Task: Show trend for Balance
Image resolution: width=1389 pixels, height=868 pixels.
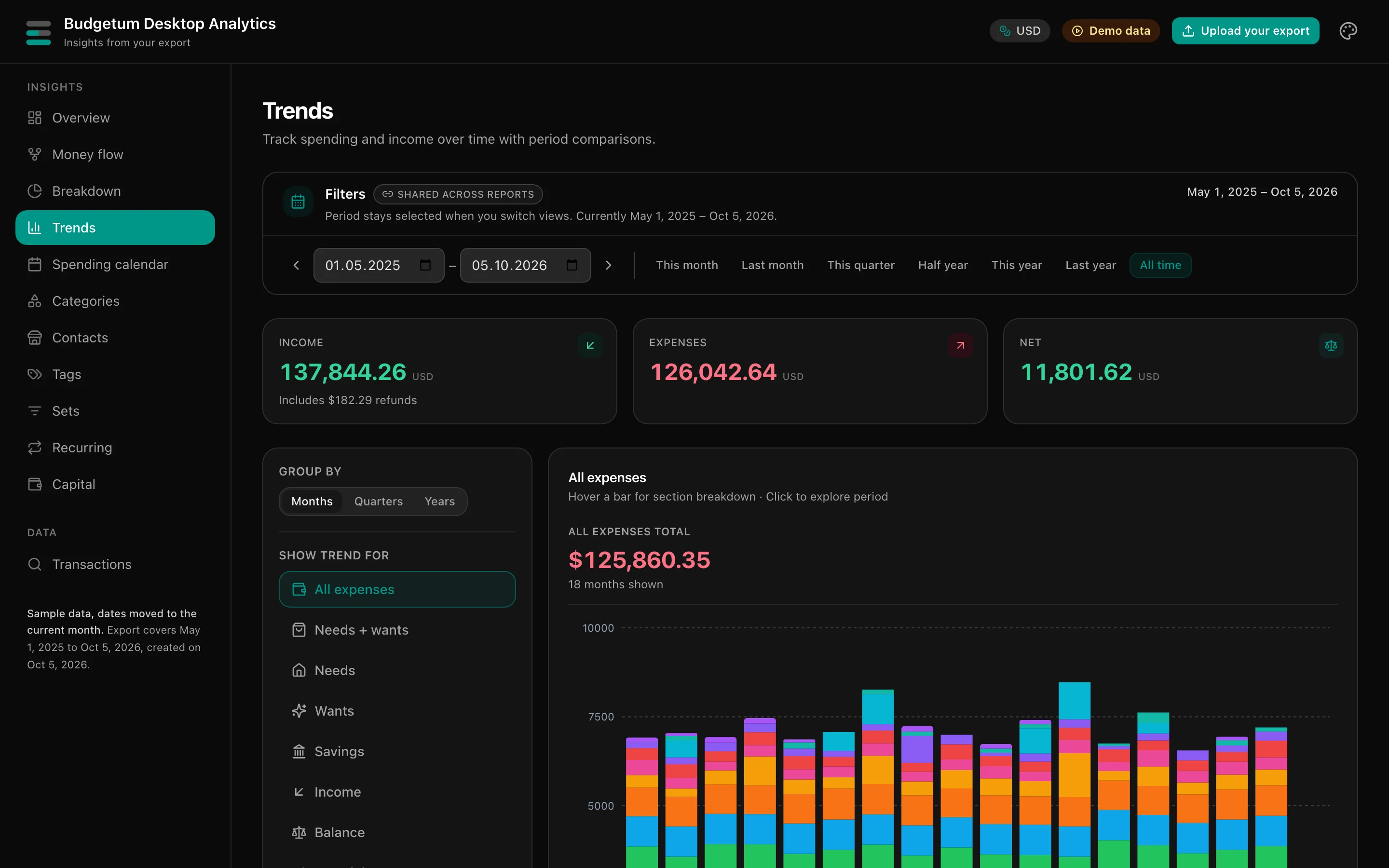Action: coord(397,832)
